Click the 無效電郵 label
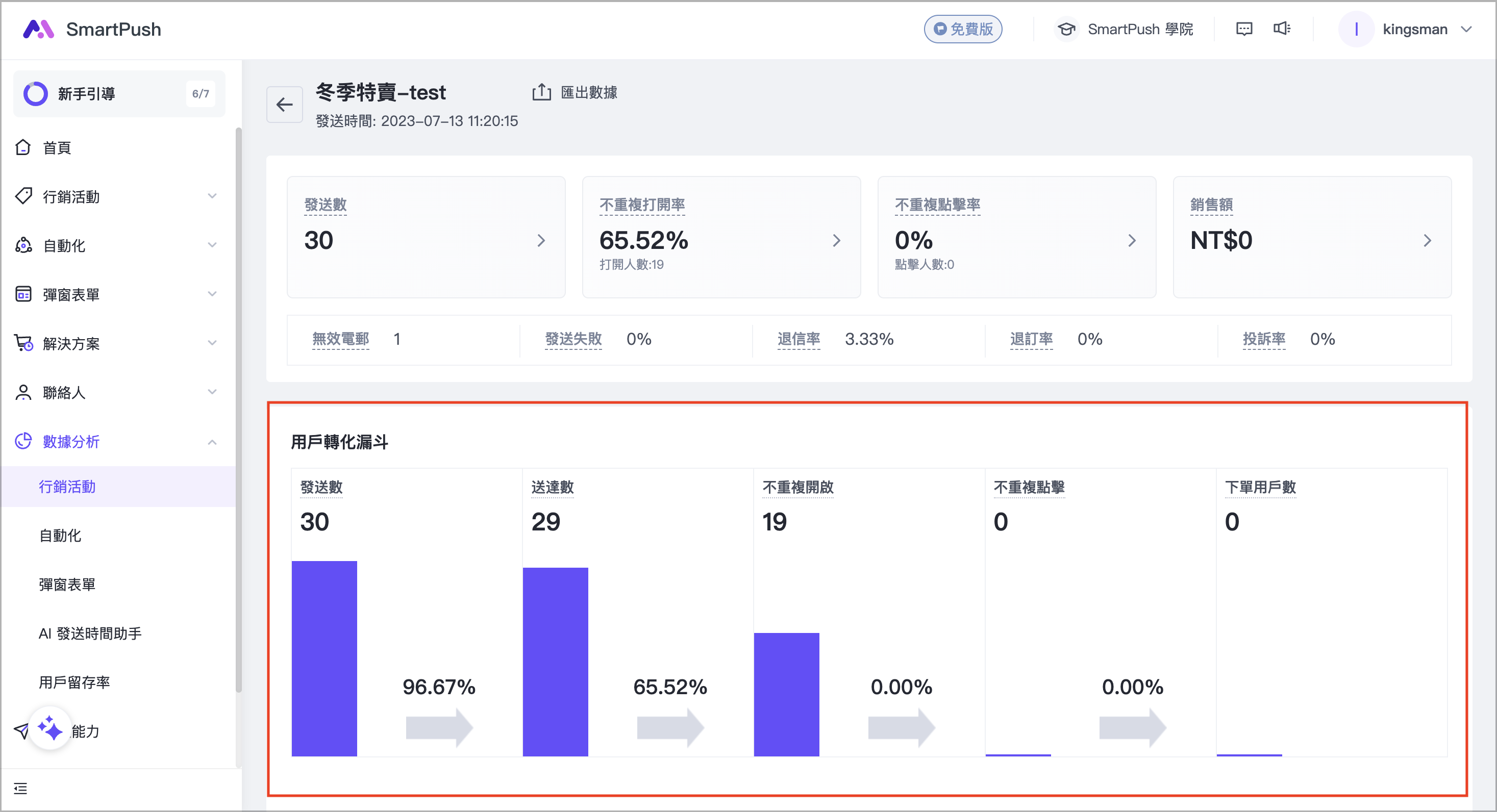1497x812 pixels. click(340, 339)
